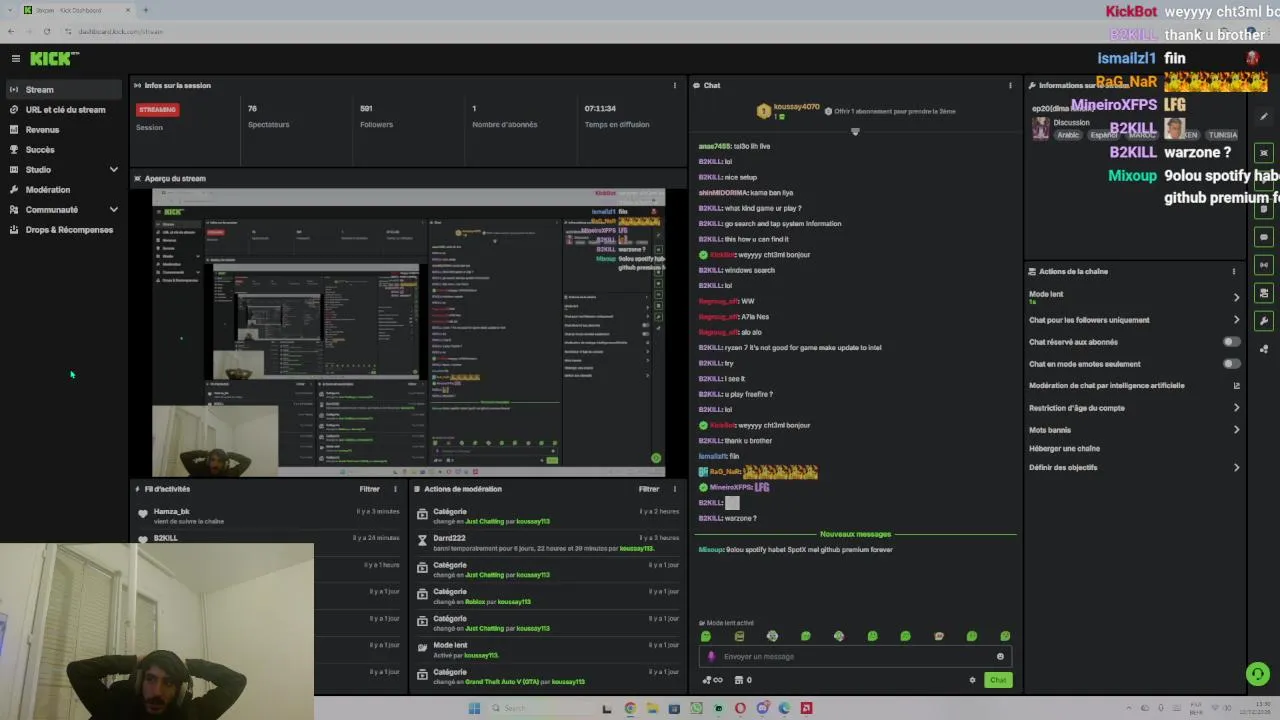Select the first green emote in quick emotes
The width and height of the screenshot is (1280, 720).
pos(706,636)
